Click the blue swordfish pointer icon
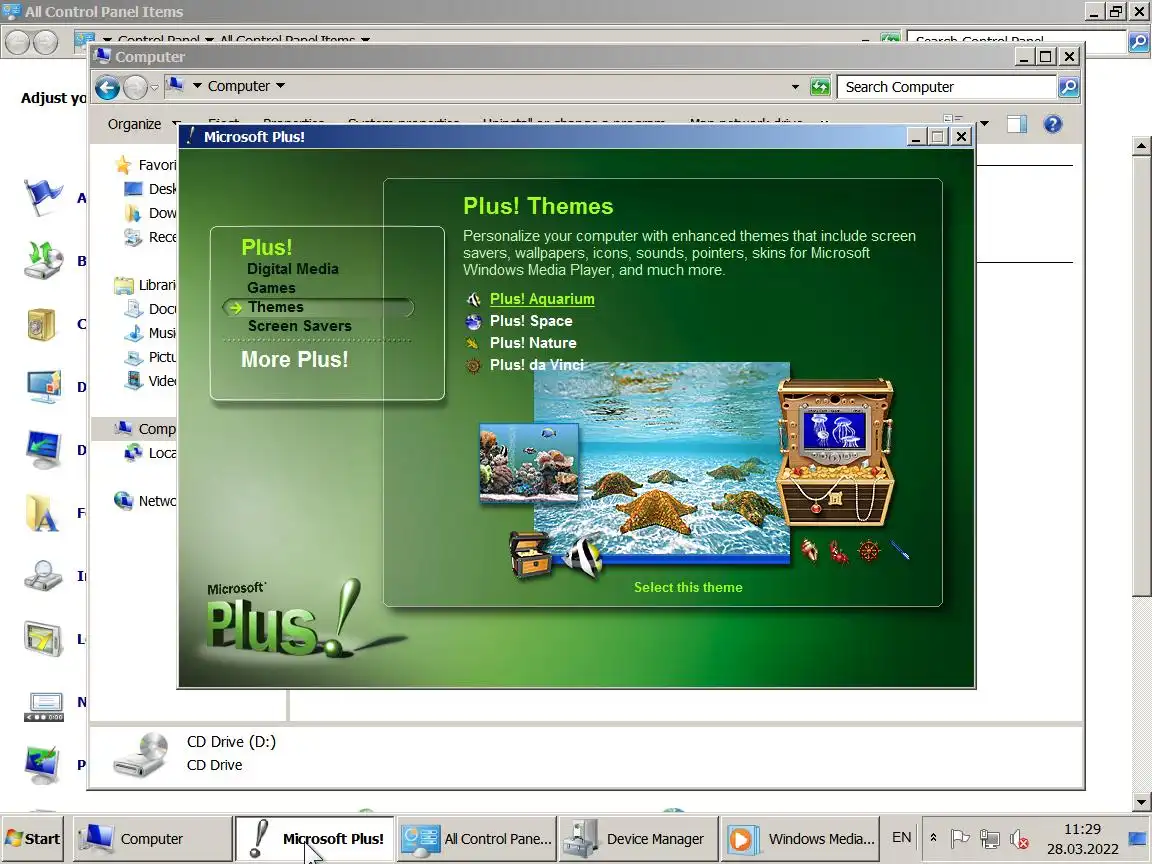This screenshot has width=1152, height=864. (x=900, y=550)
